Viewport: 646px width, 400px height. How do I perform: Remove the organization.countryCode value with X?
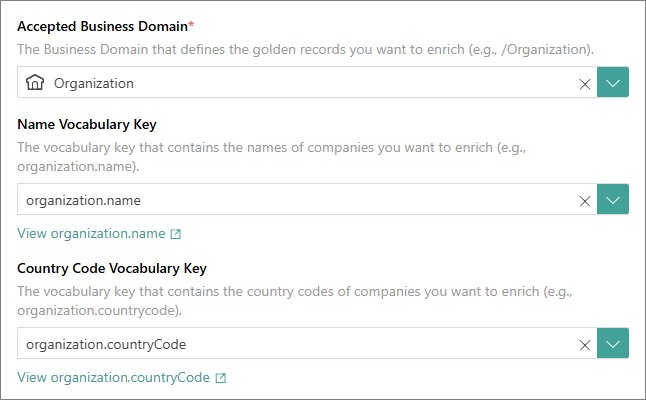(585, 345)
